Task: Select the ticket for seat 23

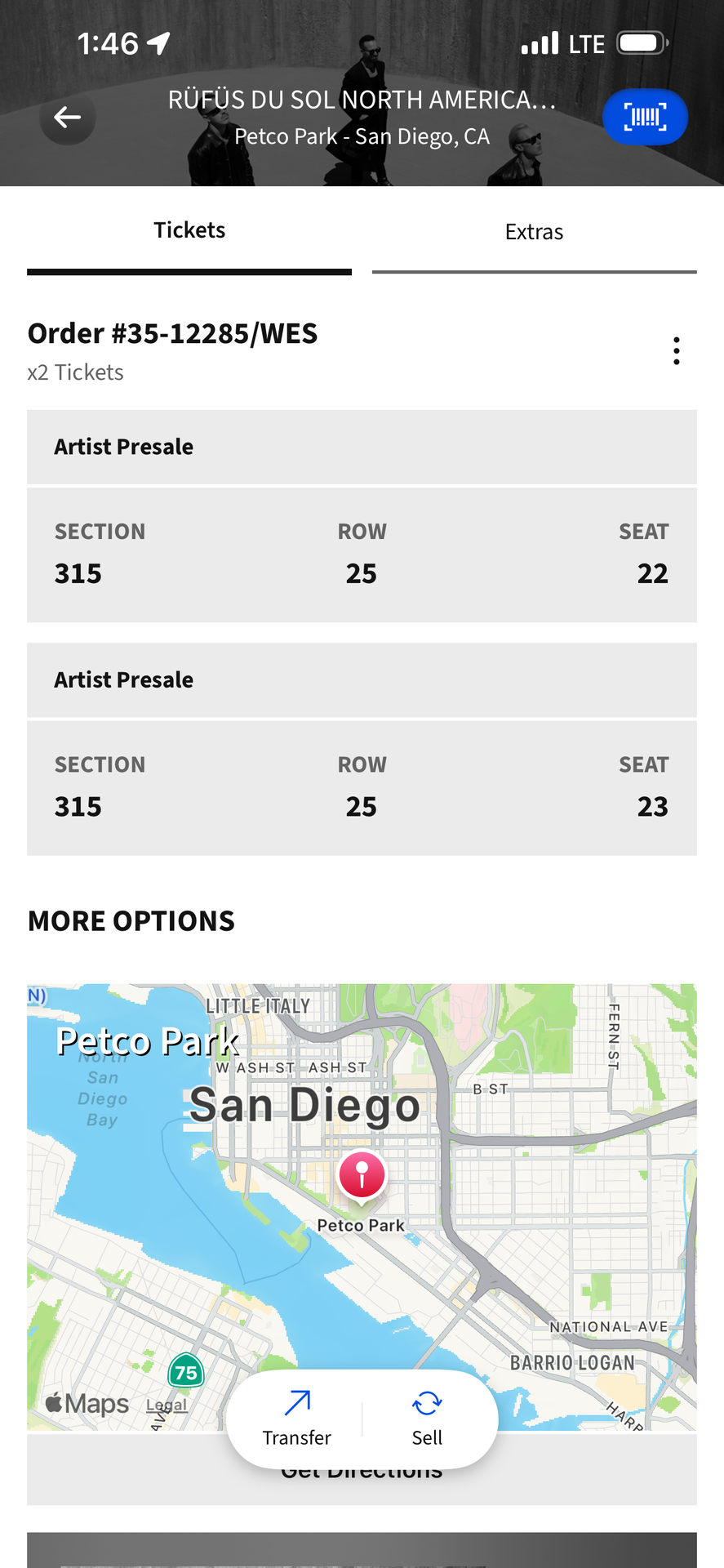Action: [362, 788]
